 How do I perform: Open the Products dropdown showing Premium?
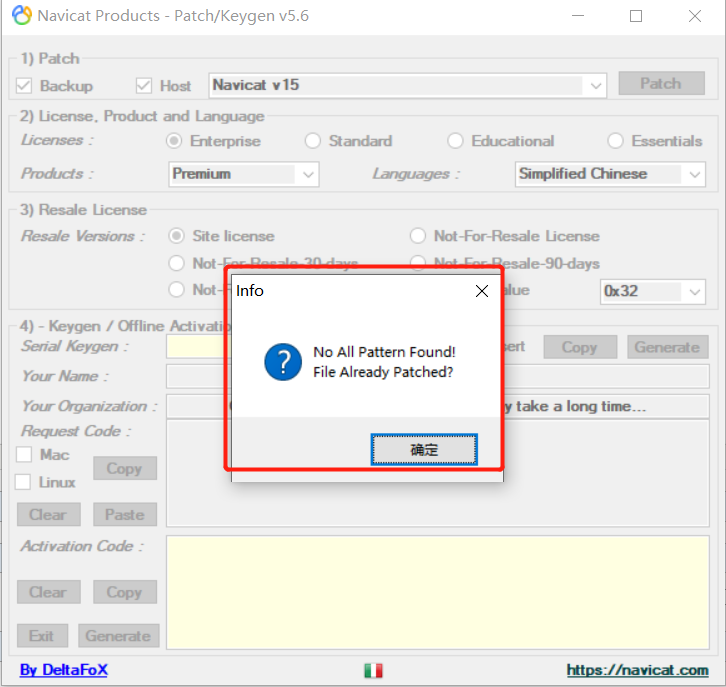coord(244,174)
